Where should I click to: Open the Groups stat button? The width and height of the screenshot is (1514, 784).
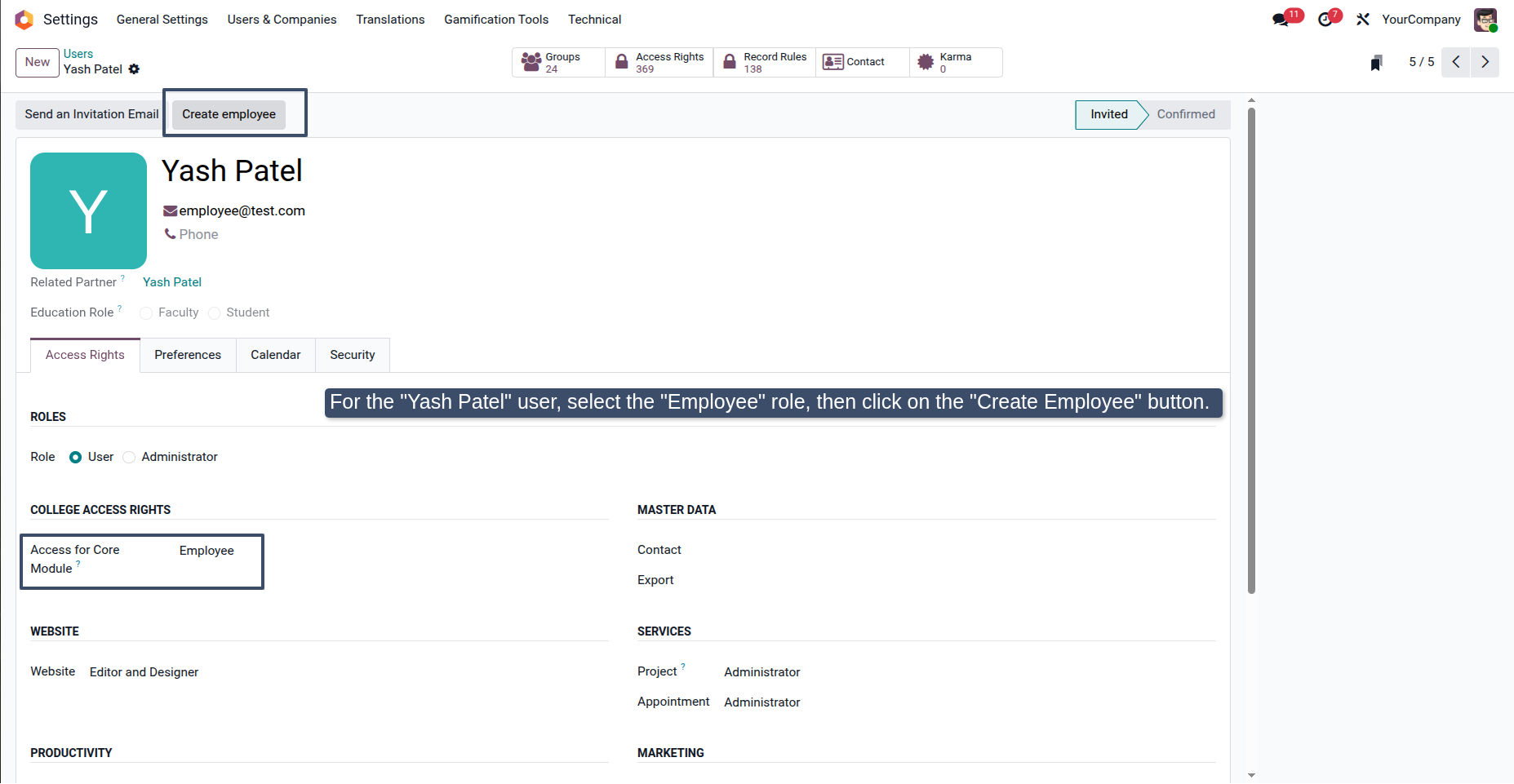pos(559,63)
